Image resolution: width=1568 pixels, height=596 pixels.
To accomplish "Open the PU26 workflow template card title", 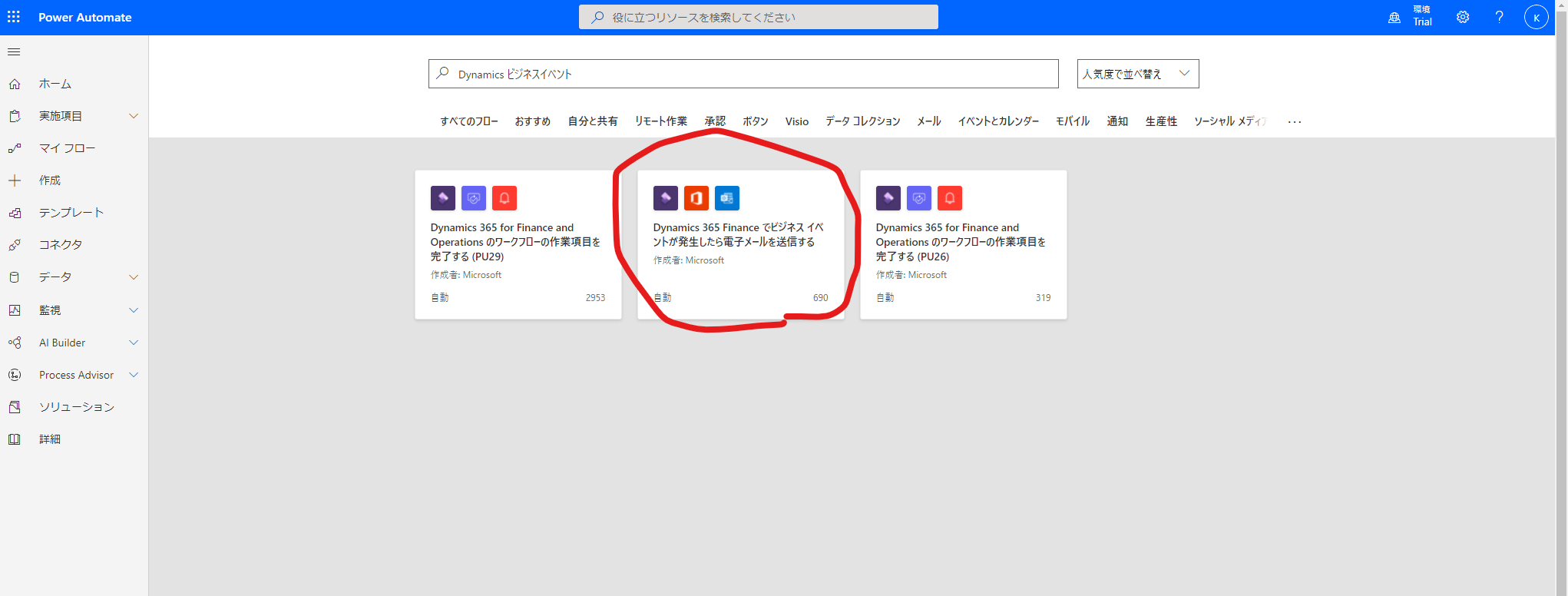I will point(961,242).
